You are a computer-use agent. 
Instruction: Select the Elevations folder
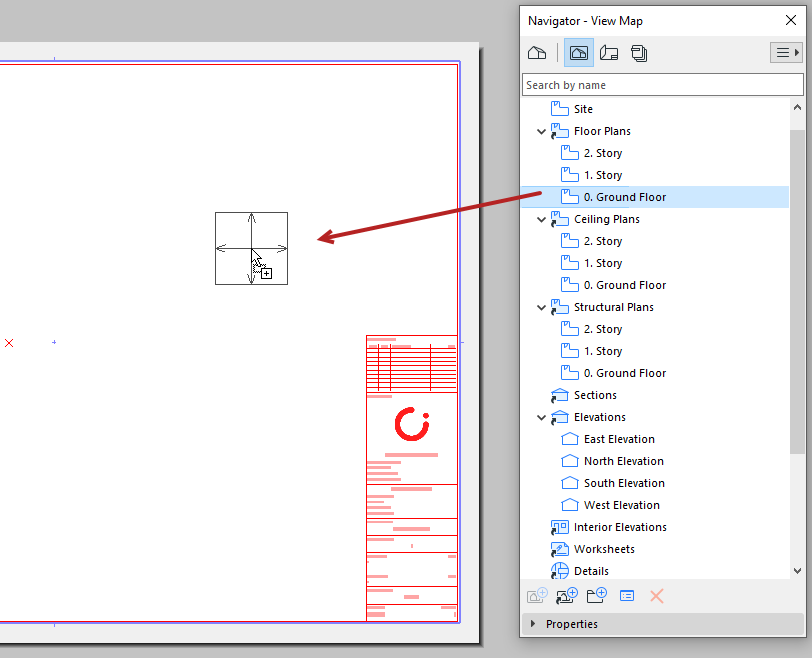tap(600, 417)
